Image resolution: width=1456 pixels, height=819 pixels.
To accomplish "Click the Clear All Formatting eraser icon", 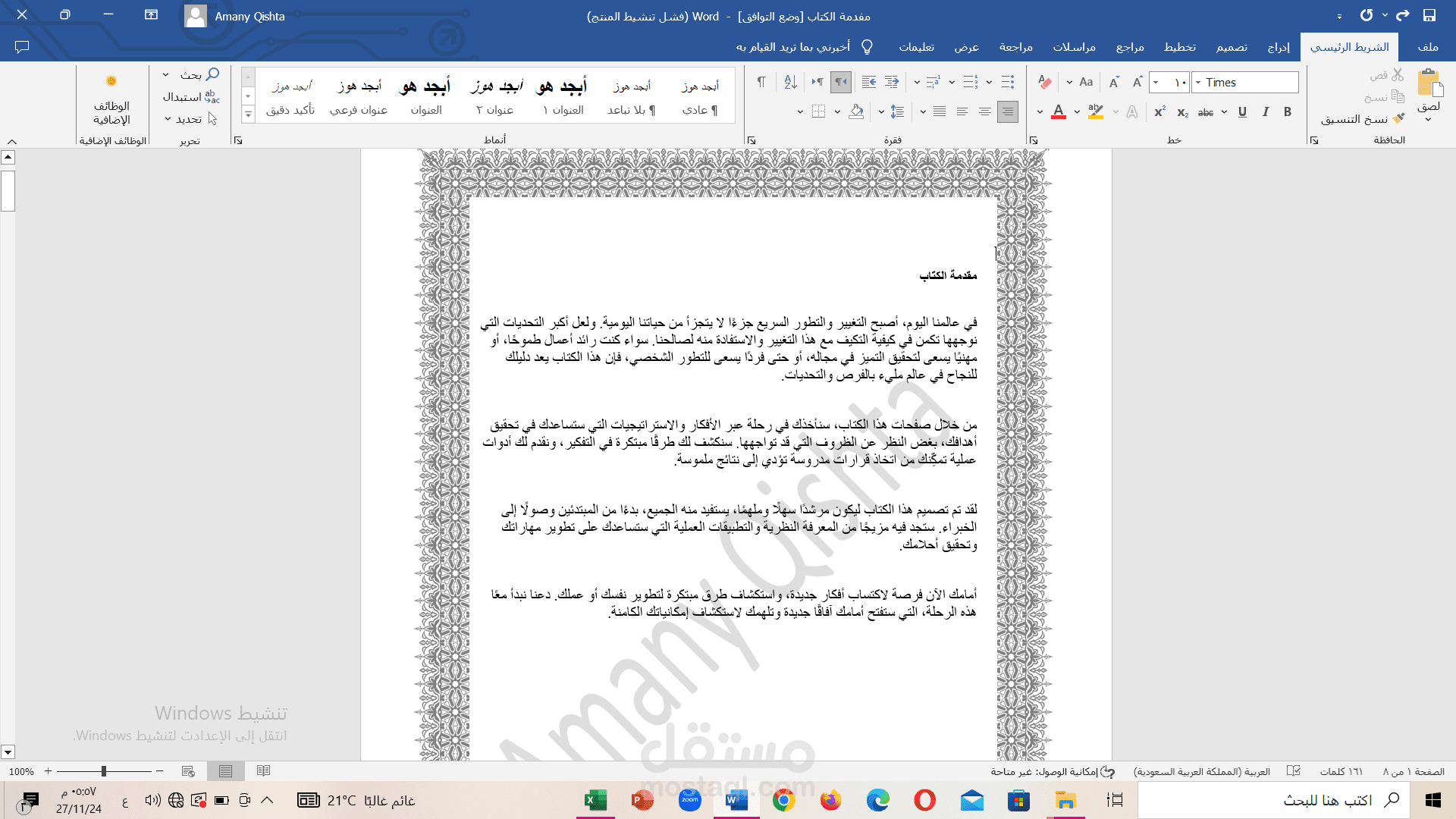I will point(1045,82).
